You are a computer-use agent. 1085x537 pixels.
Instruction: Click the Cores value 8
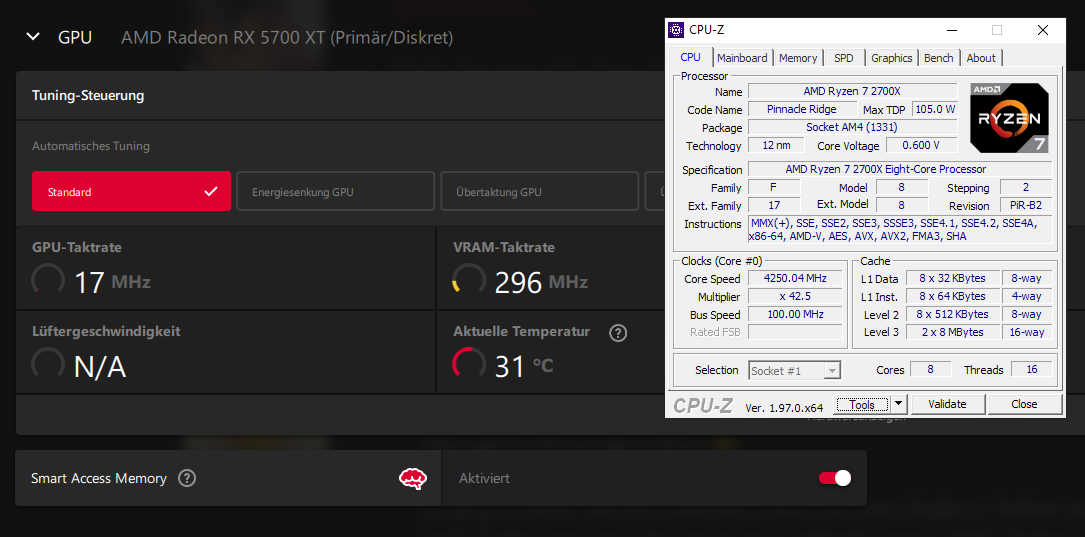930,370
